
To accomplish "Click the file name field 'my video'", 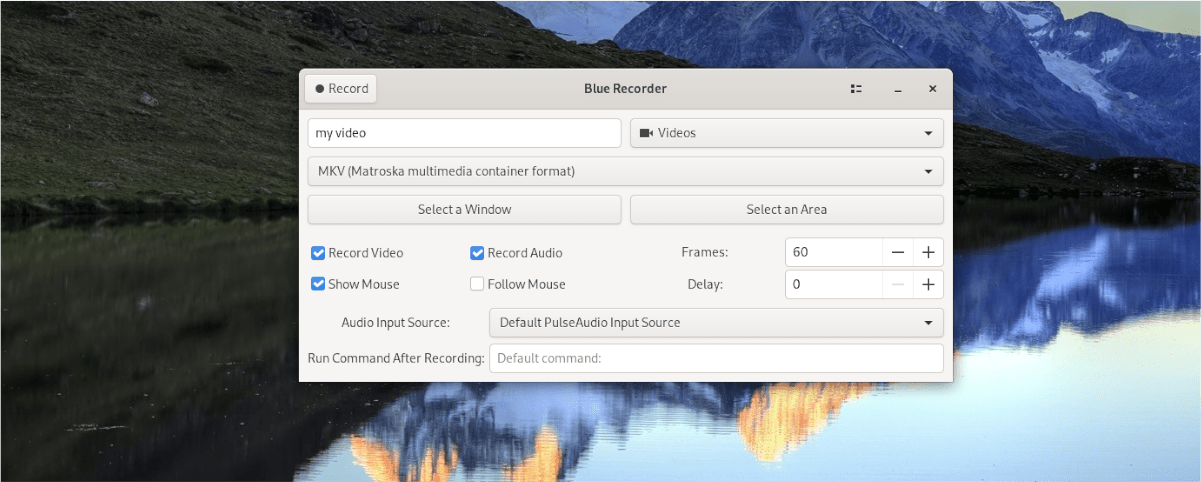I will [465, 133].
